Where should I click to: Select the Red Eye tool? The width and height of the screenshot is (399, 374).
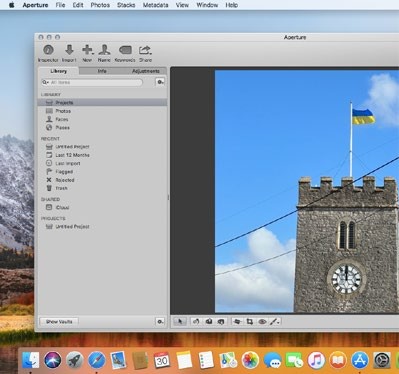pos(262,322)
